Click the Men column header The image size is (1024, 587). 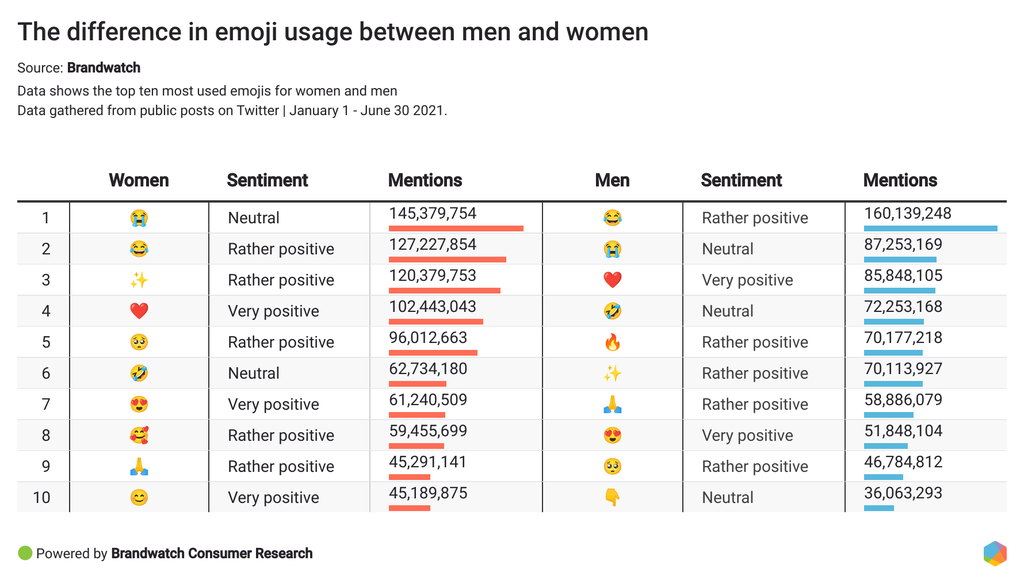[612, 180]
